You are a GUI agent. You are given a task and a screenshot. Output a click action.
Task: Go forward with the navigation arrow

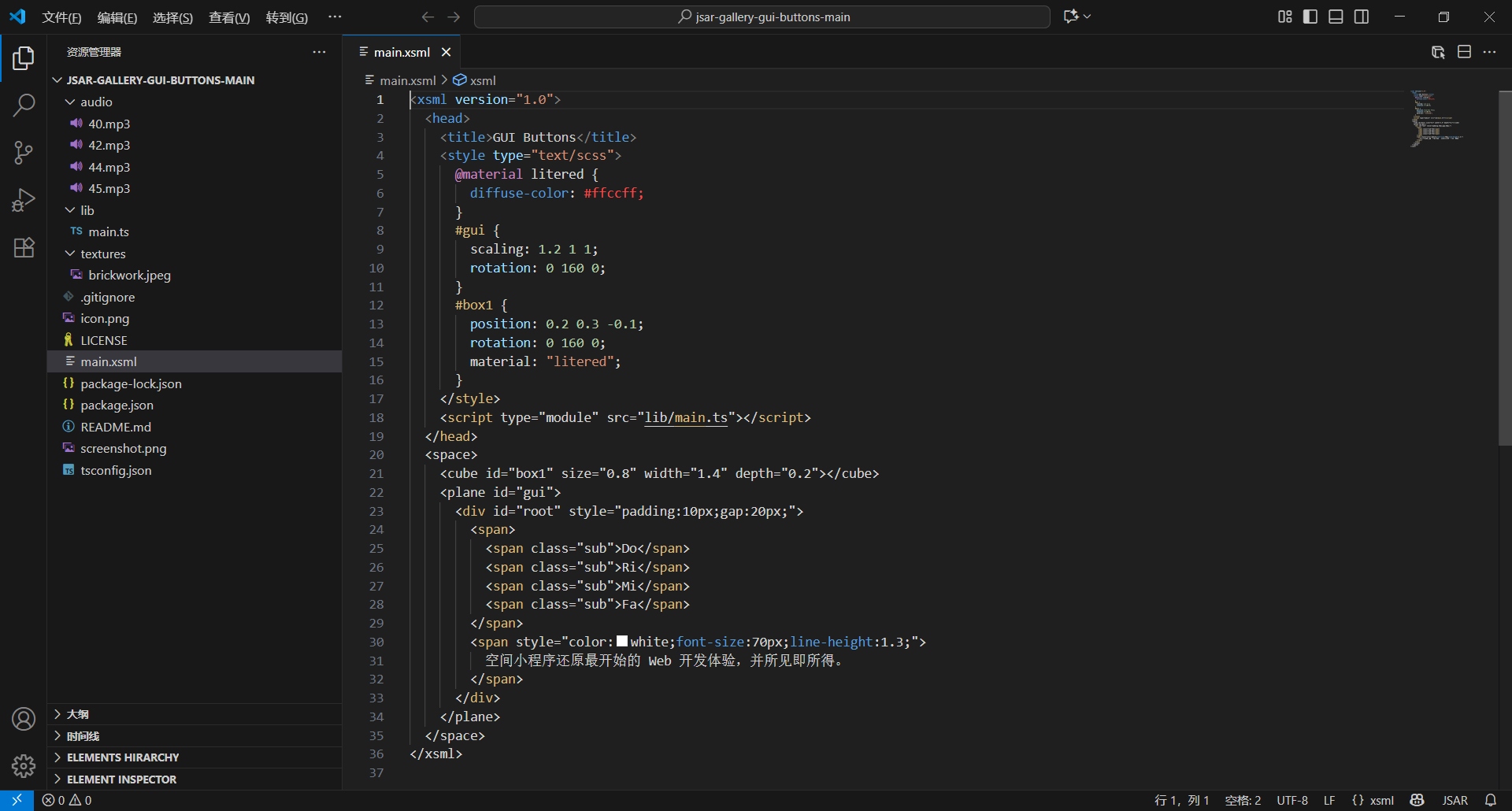(x=454, y=17)
